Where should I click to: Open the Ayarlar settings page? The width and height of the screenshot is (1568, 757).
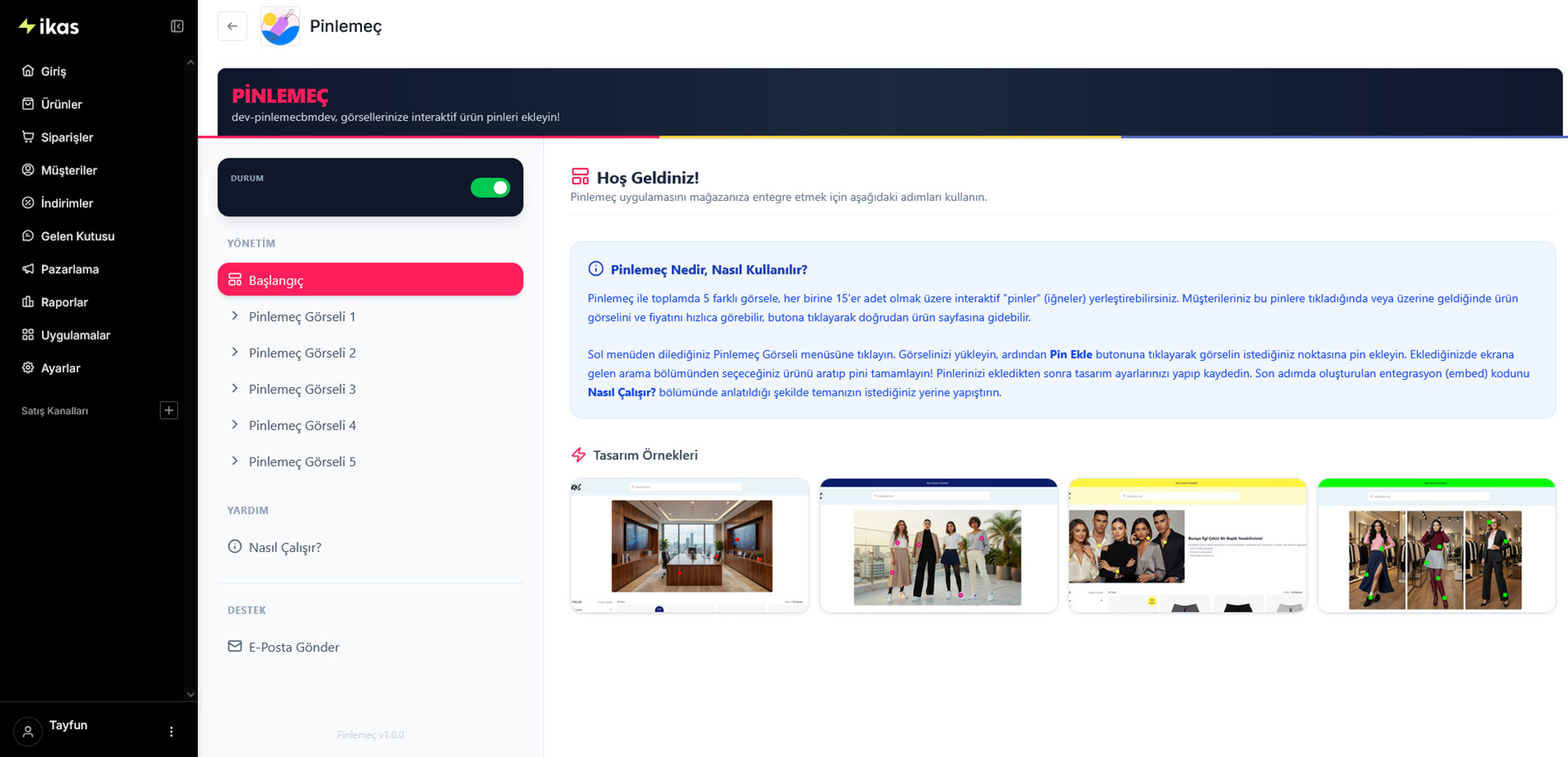(60, 368)
